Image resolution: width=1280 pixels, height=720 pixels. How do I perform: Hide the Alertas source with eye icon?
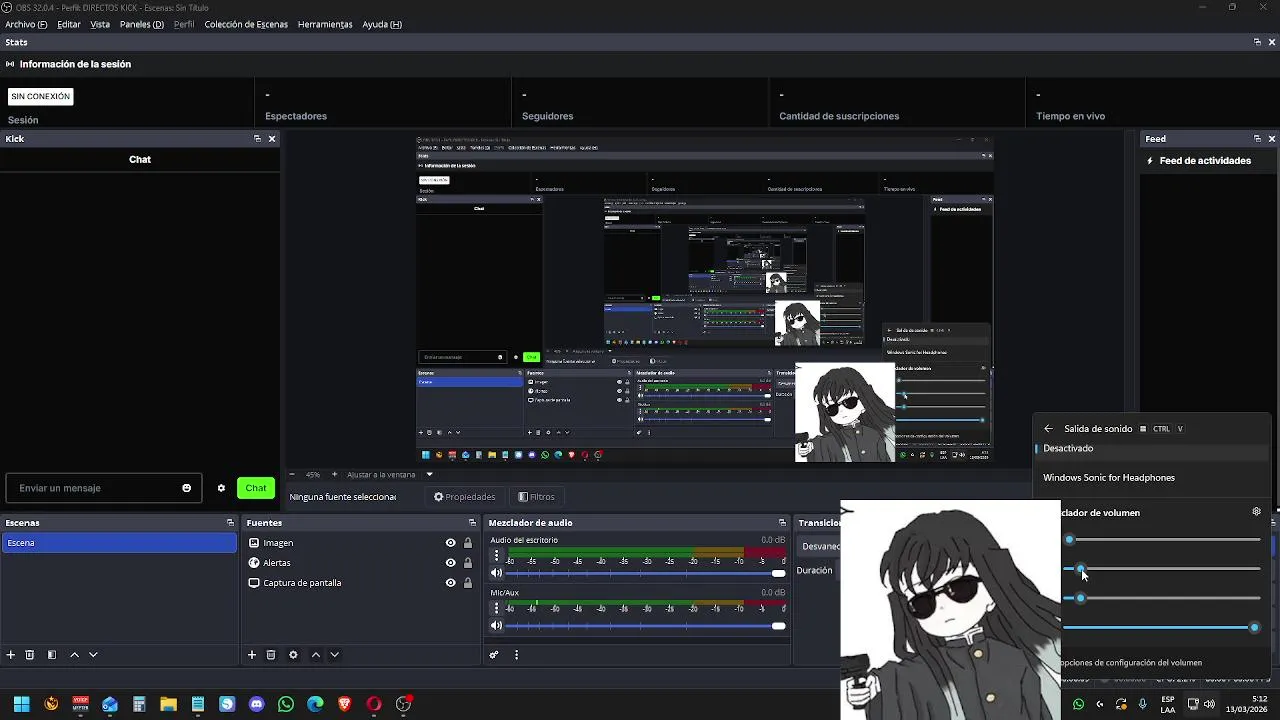click(450, 563)
